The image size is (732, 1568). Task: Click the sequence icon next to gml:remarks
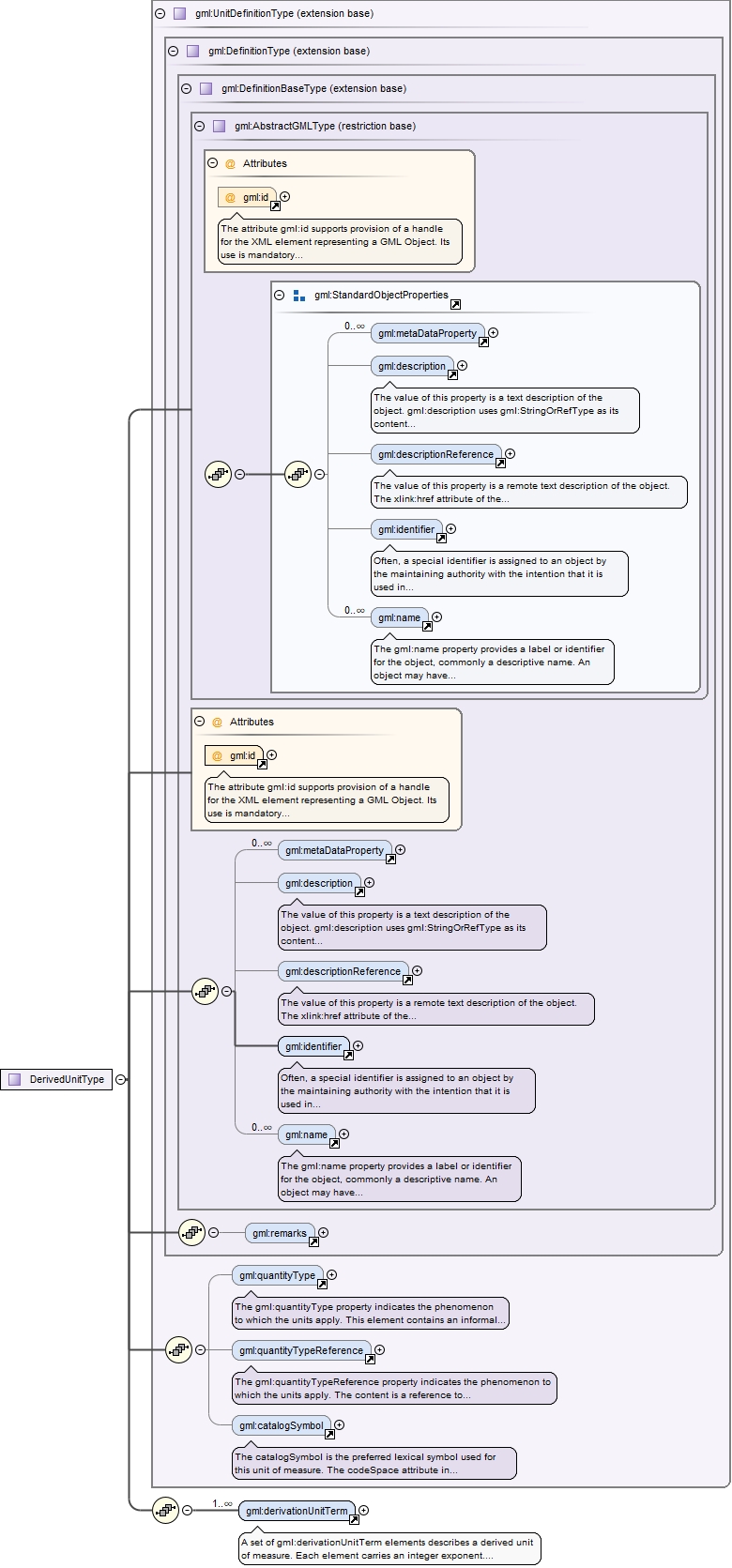[x=191, y=1232]
